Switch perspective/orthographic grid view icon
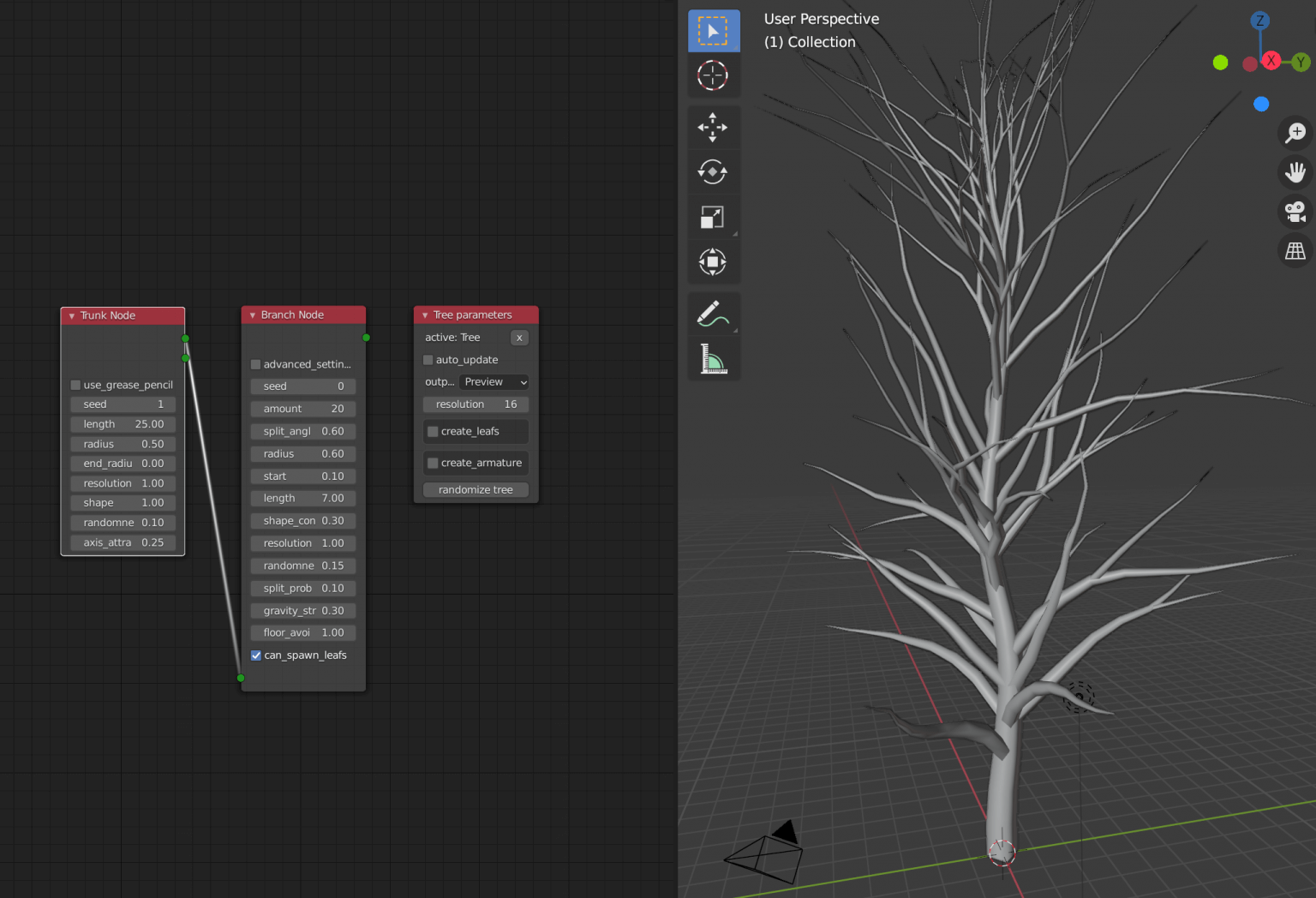 coord(1295,251)
